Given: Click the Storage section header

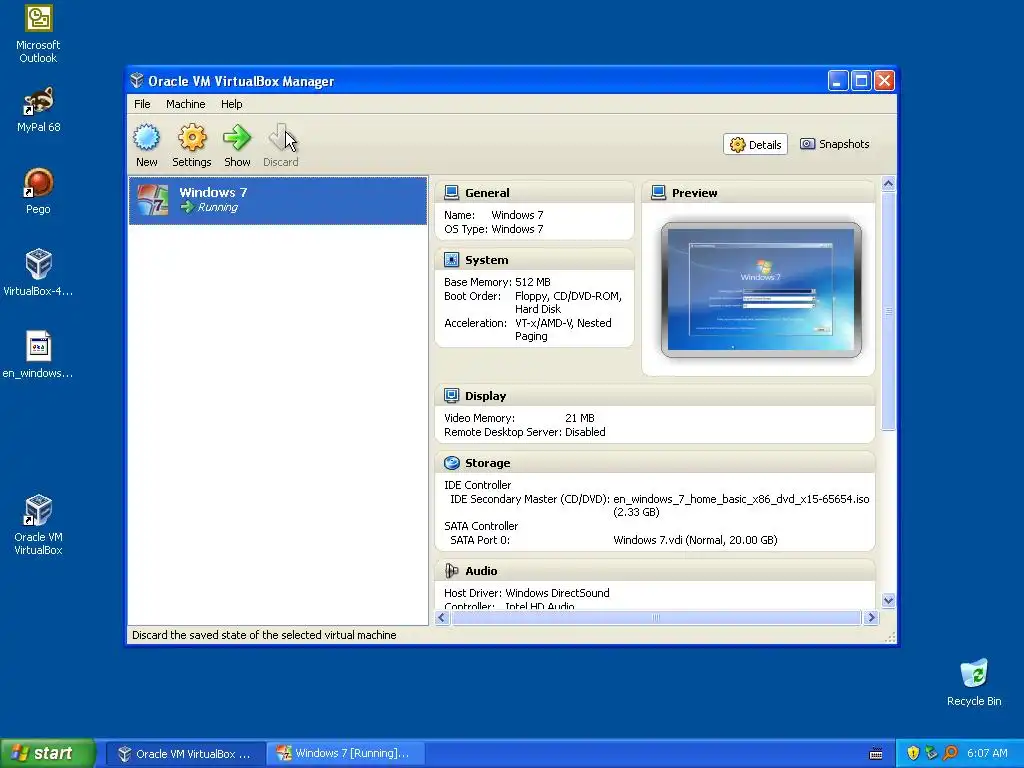Looking at the screenshot, I should pos(655,463).
